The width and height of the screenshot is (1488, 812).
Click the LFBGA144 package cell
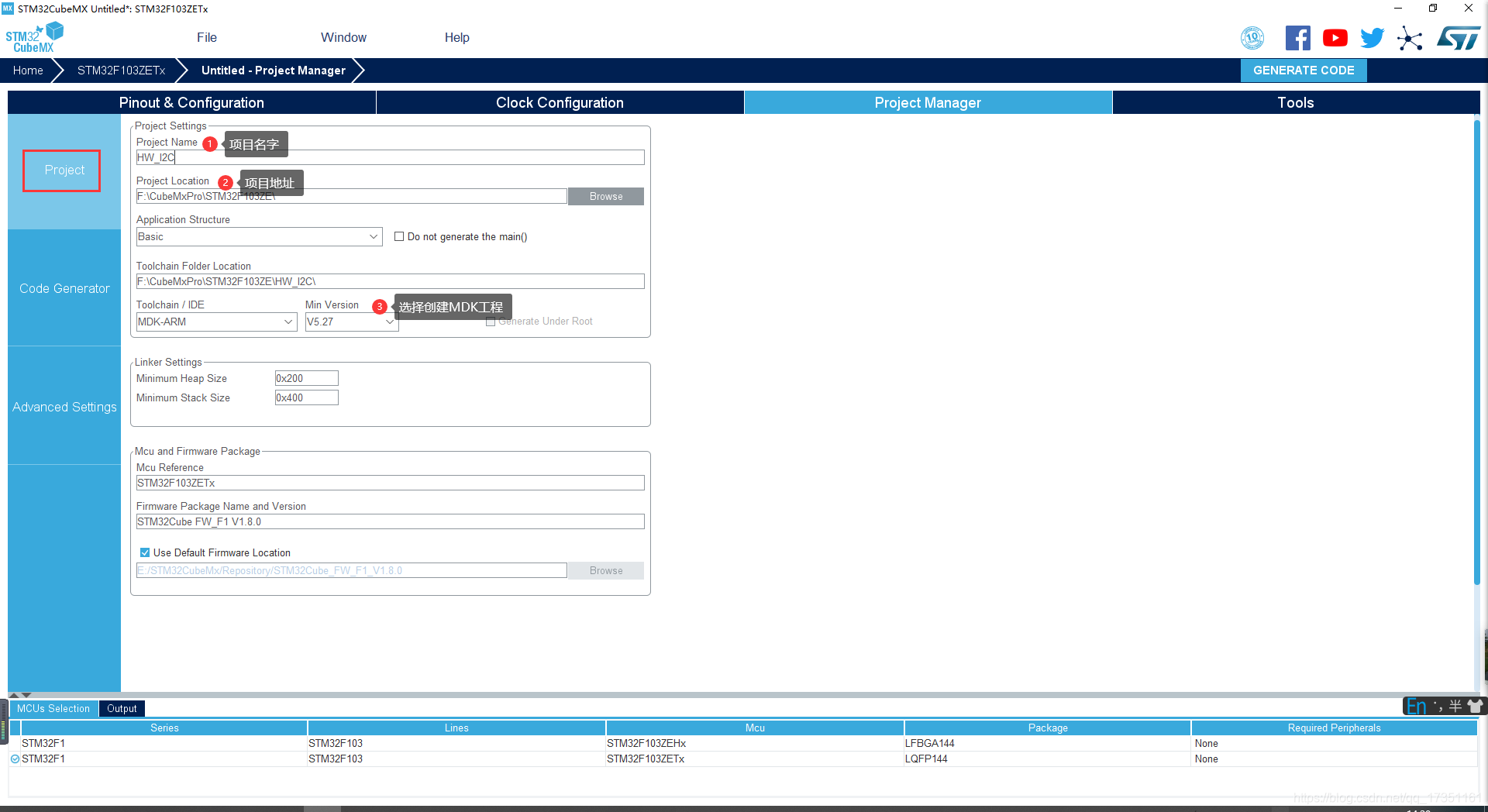tap(1048, 743)
